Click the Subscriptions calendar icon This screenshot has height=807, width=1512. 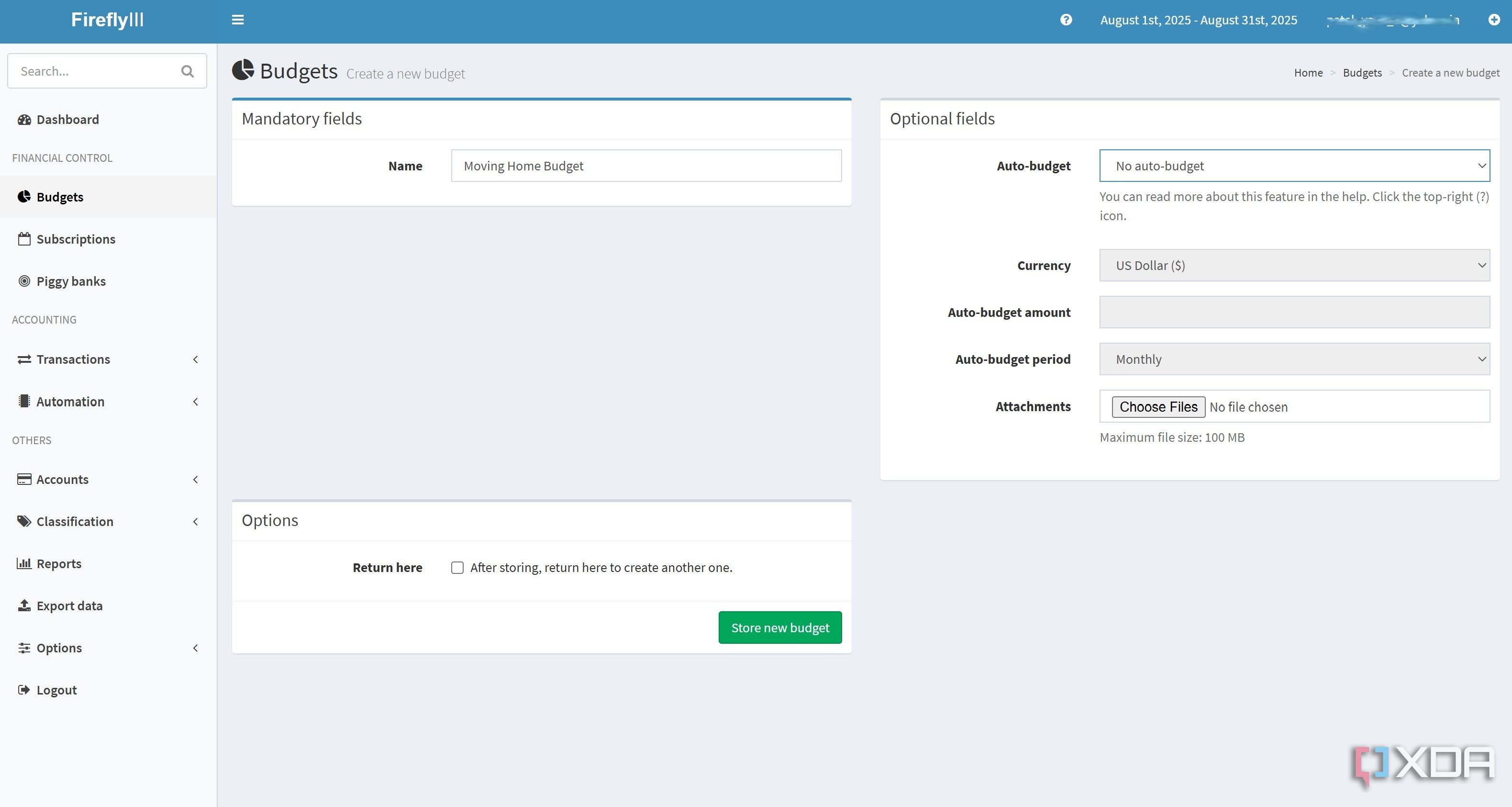pyautogui.click(x=24, y=239)
